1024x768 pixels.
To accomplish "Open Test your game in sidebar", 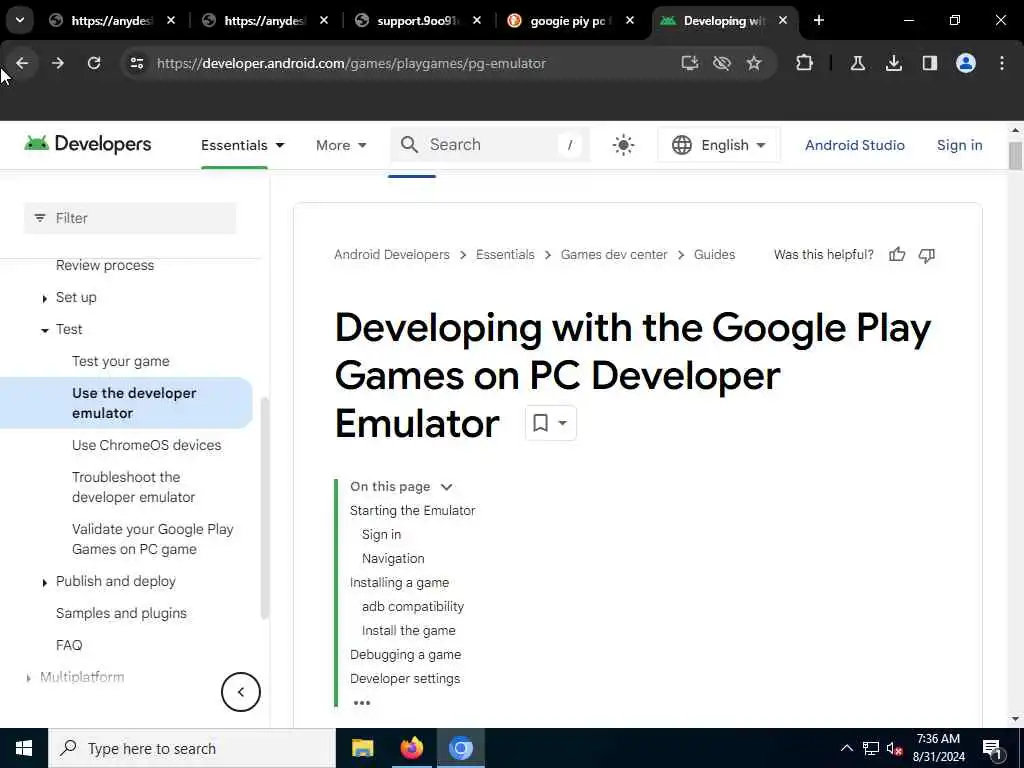I will tap(121, 361).
